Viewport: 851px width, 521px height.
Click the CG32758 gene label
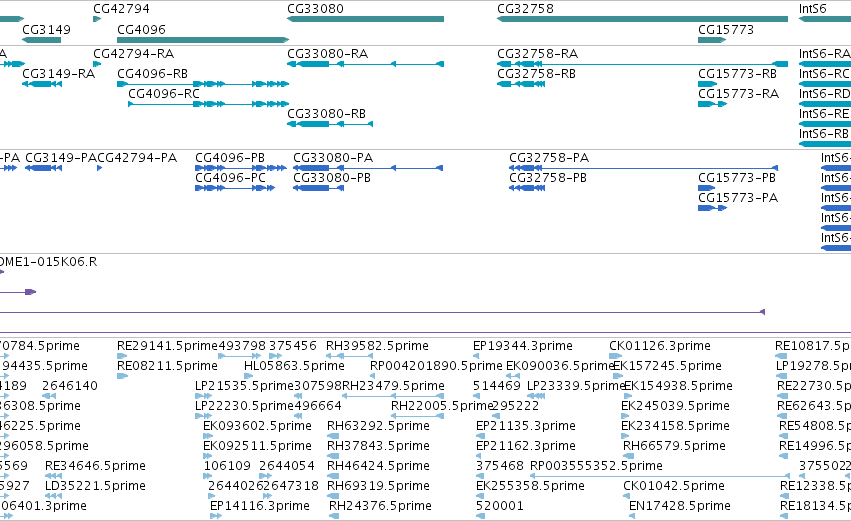(x=525, y=9)
